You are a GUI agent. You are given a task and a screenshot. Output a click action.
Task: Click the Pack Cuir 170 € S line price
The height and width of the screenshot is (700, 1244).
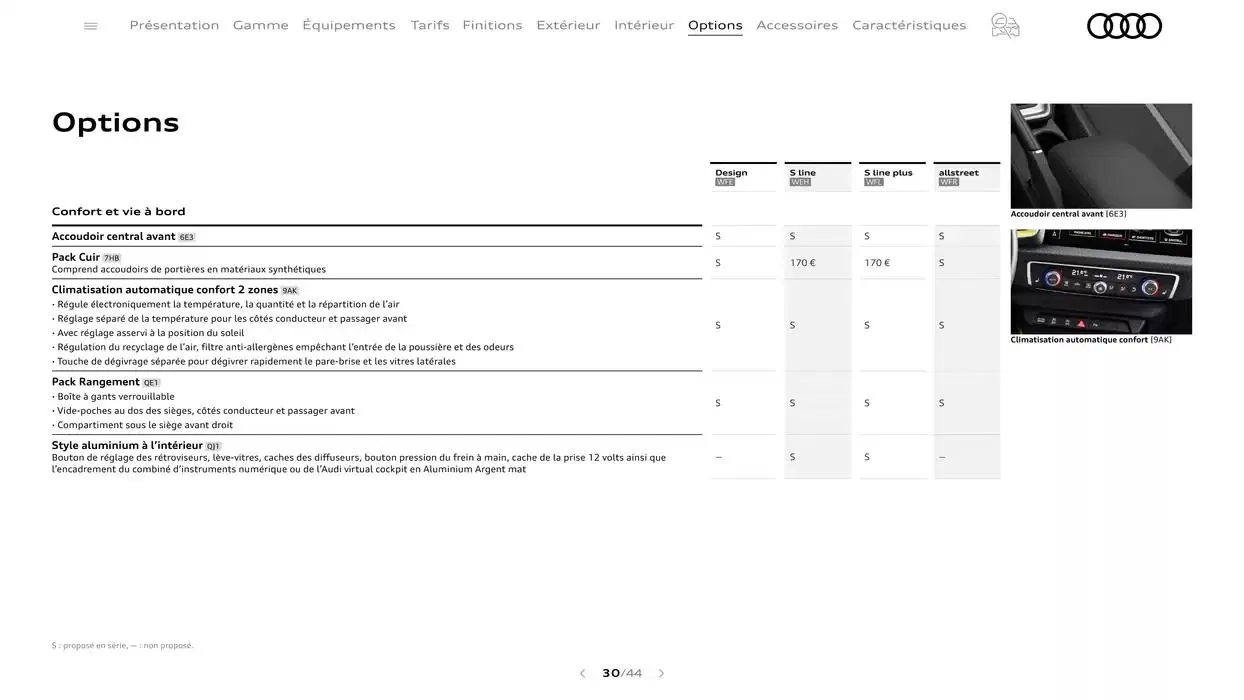pos(803,263)
